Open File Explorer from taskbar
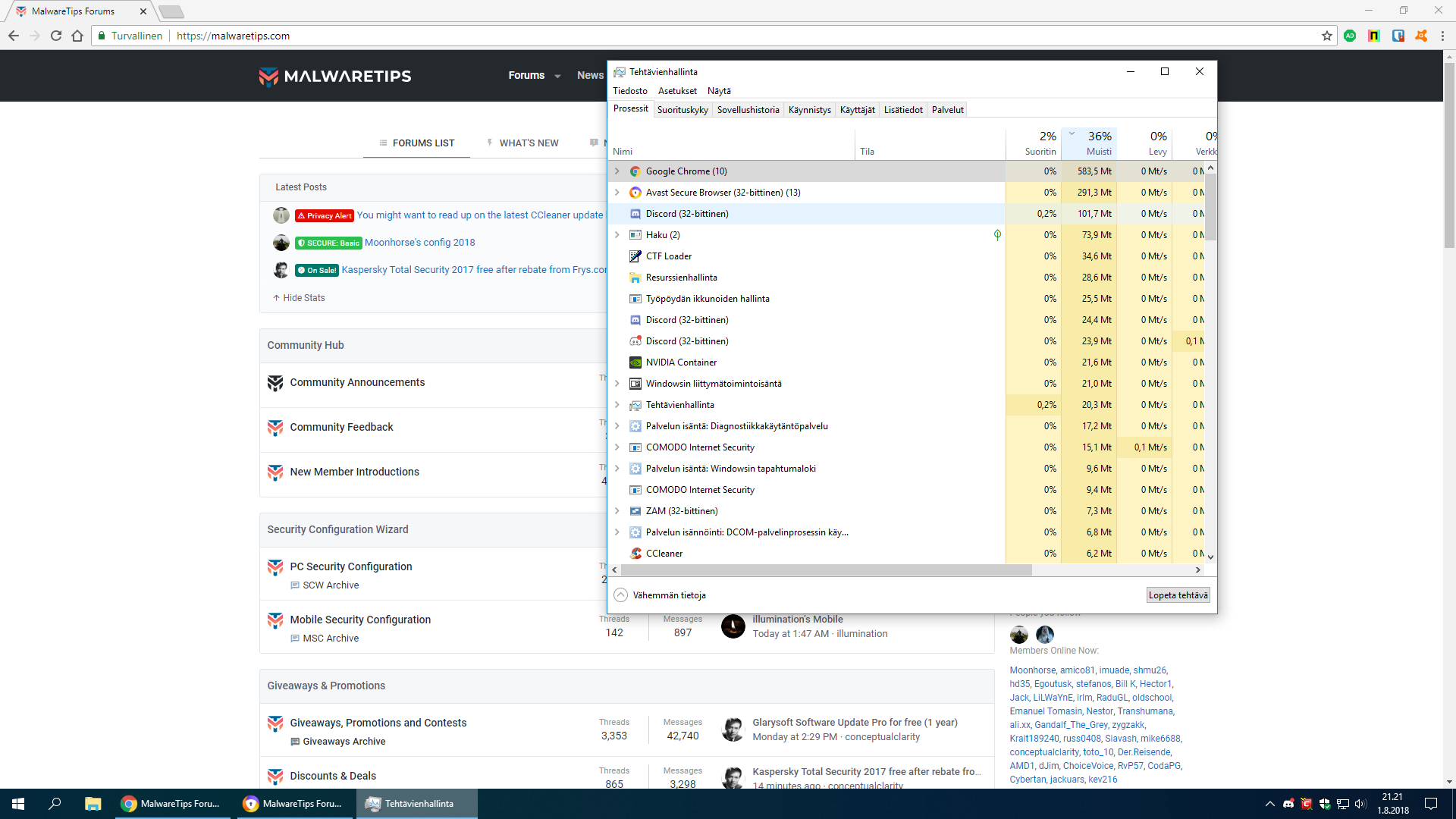This screenshot has width=1456, height=819. click(93, 804)
